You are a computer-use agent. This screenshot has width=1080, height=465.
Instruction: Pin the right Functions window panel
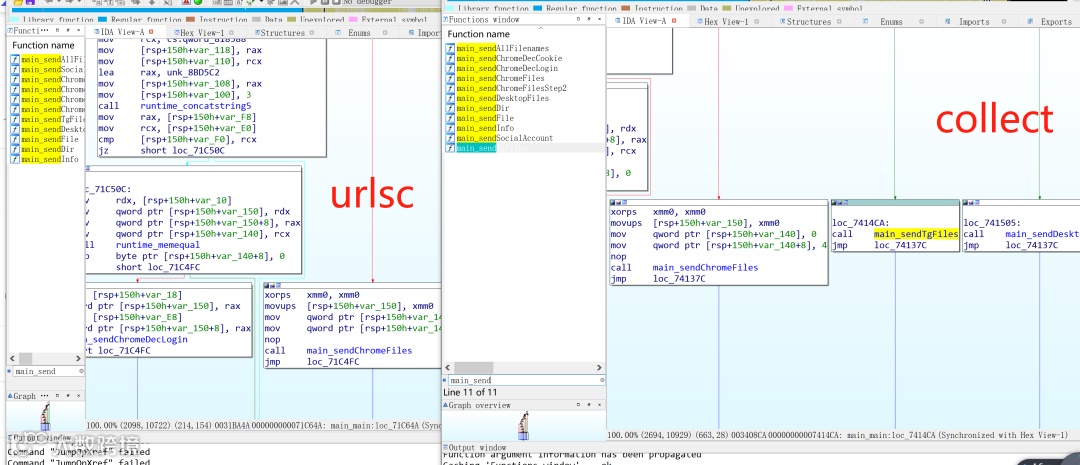pos(588,19)
